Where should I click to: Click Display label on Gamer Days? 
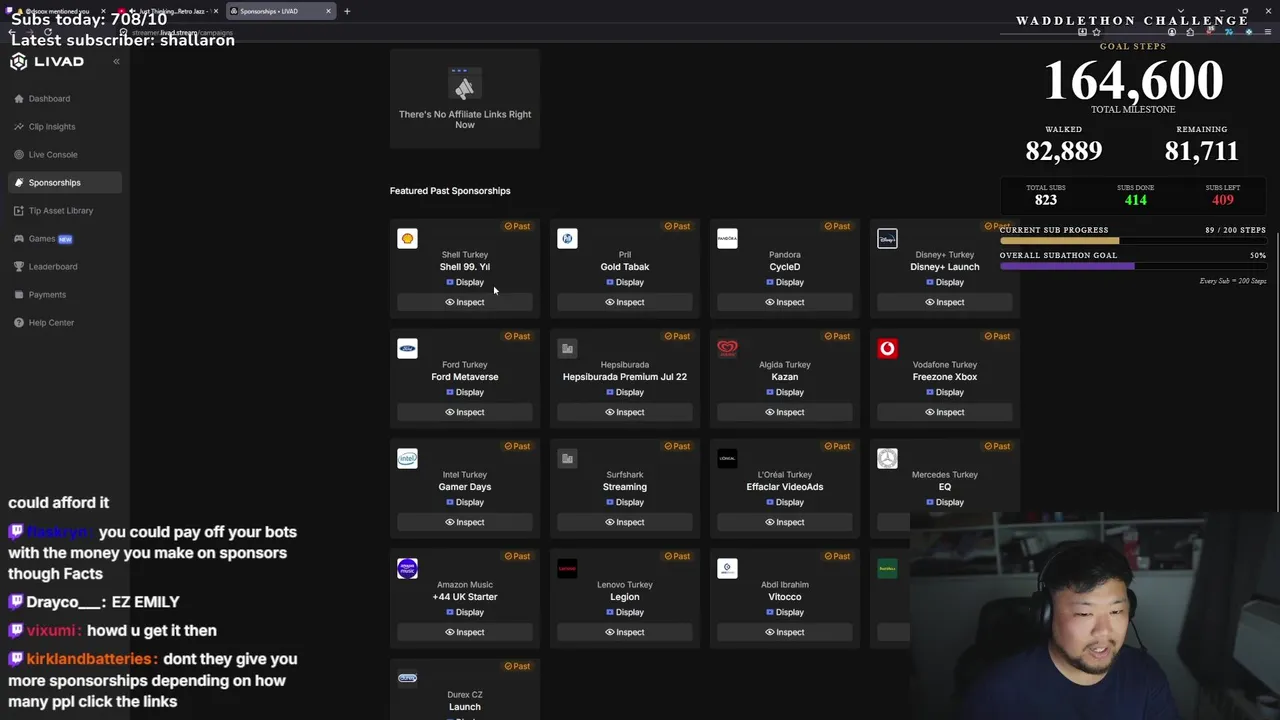click(x=465, y=502)
